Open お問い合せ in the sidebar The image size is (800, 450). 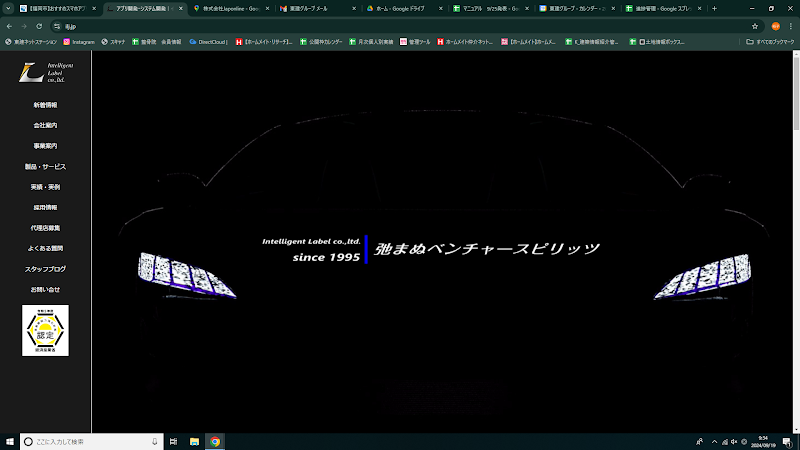point(45,290)
